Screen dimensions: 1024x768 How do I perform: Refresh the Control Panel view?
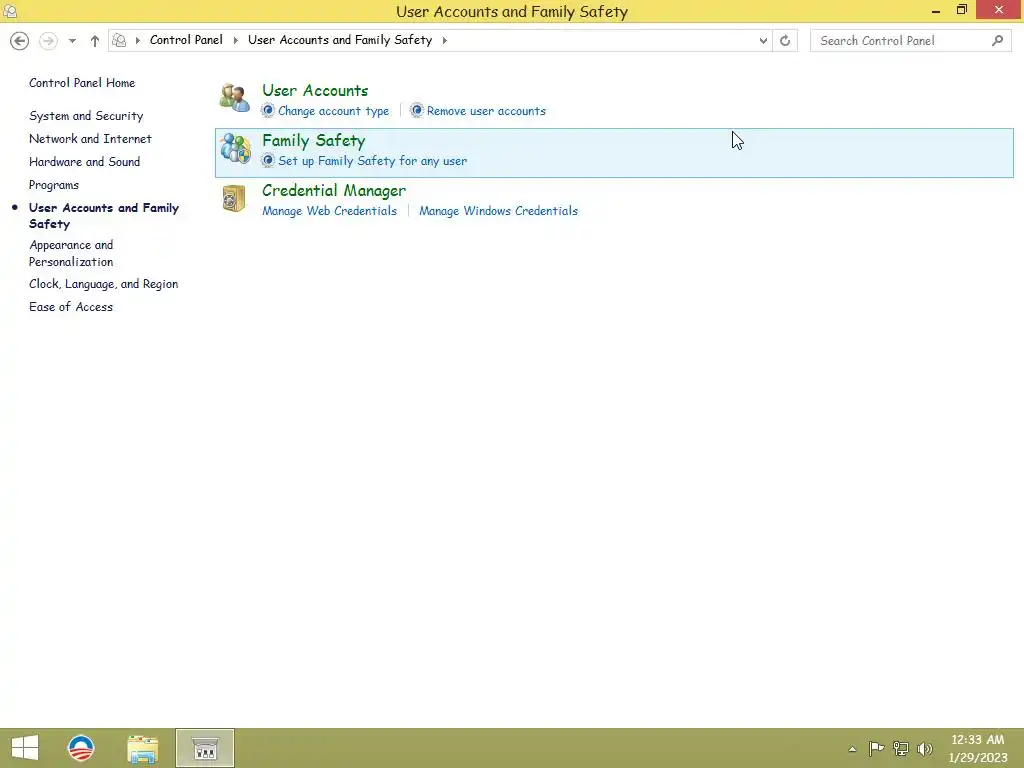(785, 40)
